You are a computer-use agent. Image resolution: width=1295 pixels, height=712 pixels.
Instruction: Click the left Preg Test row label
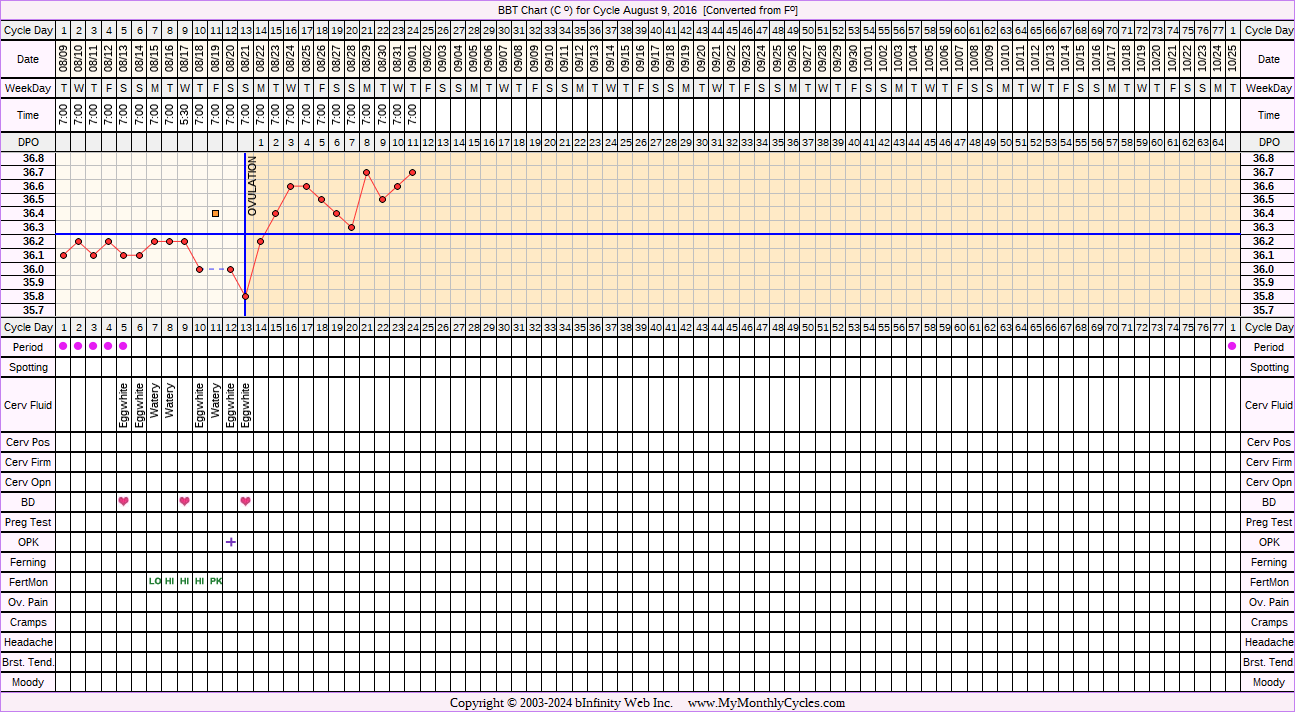tap(29, 522)
